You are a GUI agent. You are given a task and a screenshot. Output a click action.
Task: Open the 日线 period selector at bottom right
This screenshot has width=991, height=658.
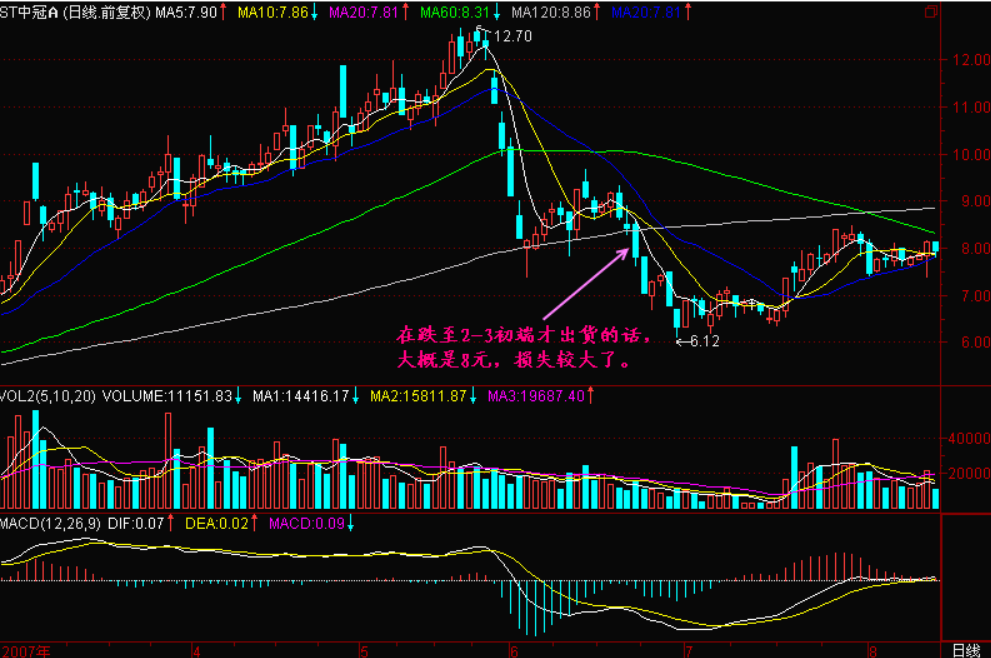[x=964, y=650]
